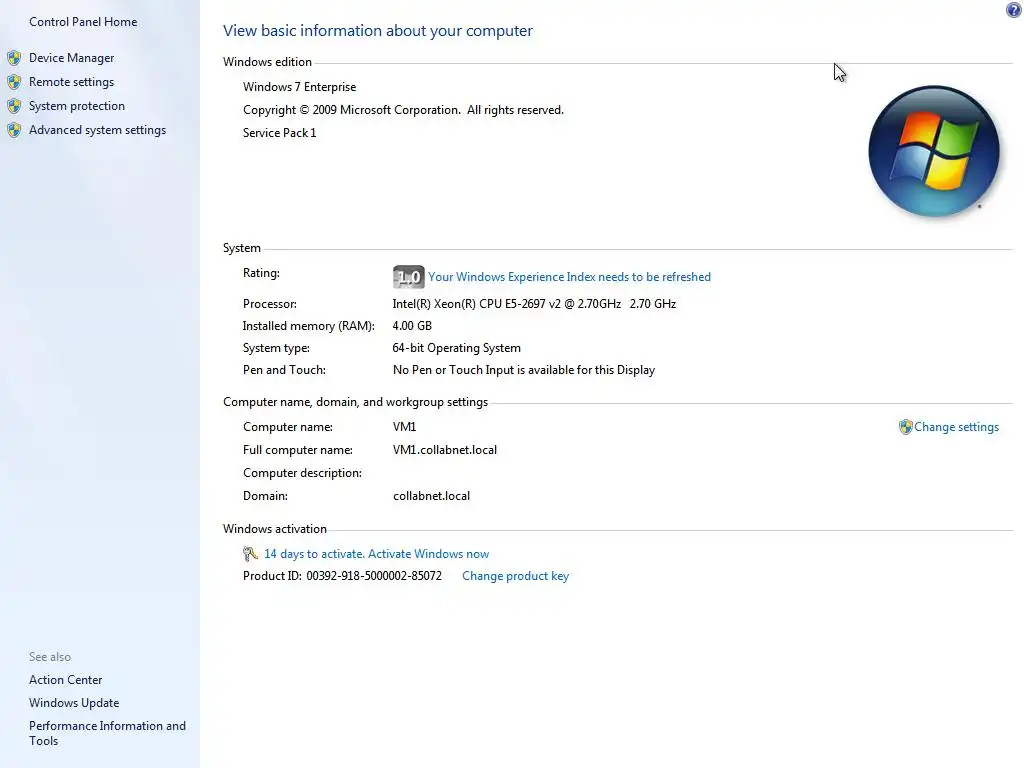This screenshot has height=768, width=1024.
Task: Click the Rating label
Action: point(261,273)
